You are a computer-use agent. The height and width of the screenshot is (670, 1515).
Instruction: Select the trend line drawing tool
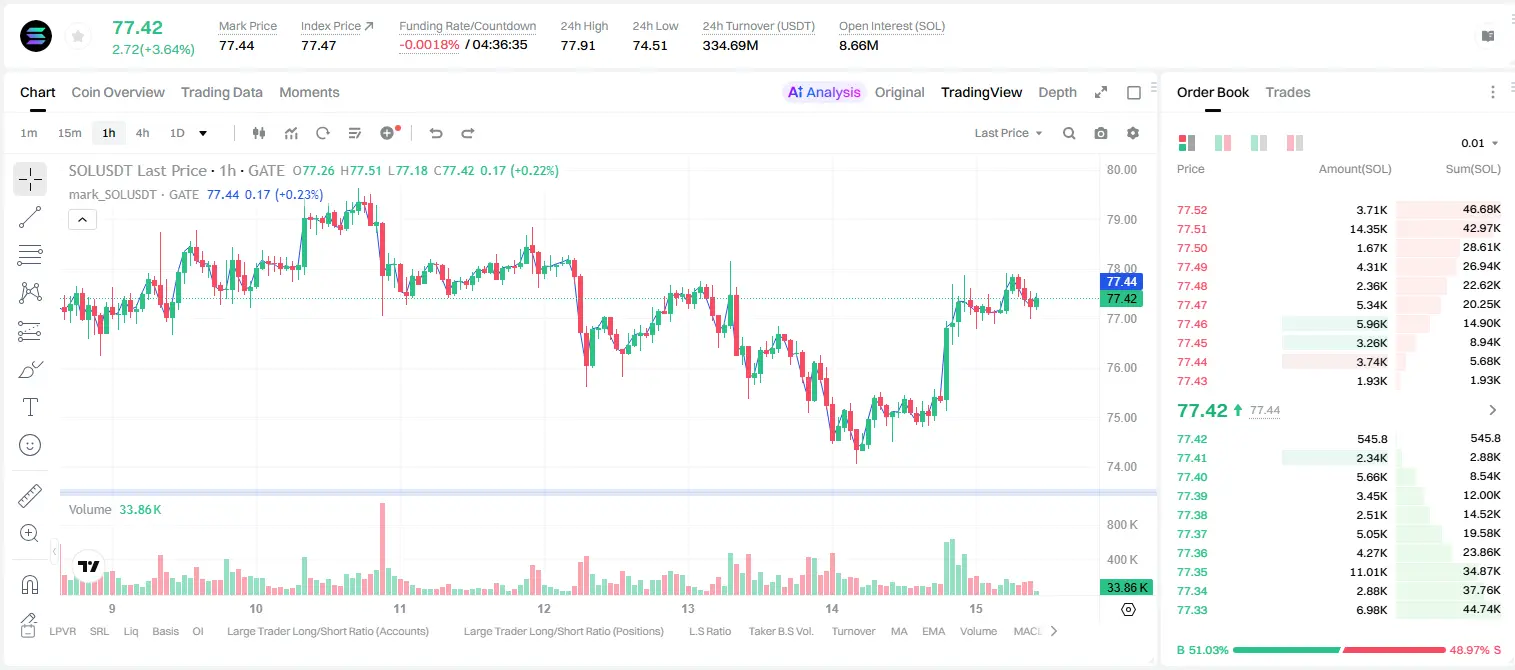point(30,217)
